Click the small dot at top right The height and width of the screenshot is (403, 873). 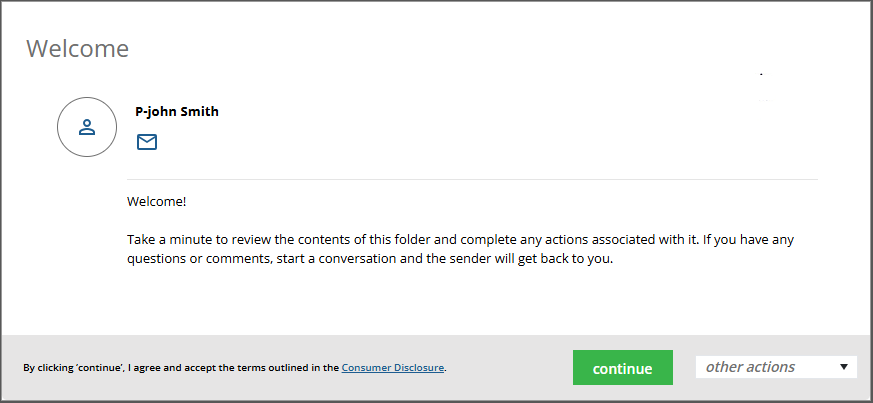click(761, 74)
